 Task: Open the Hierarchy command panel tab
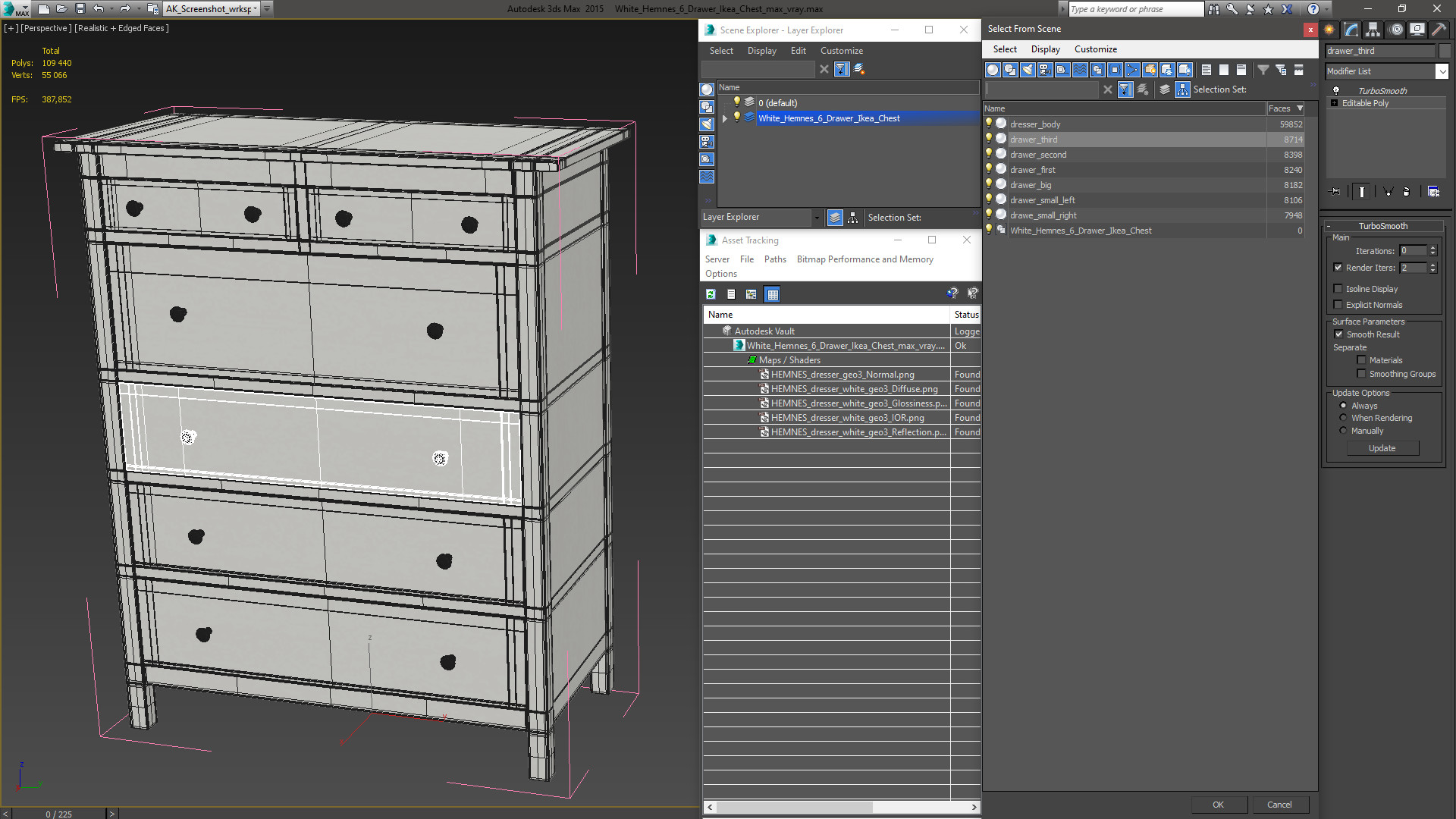click(1373, 30)
